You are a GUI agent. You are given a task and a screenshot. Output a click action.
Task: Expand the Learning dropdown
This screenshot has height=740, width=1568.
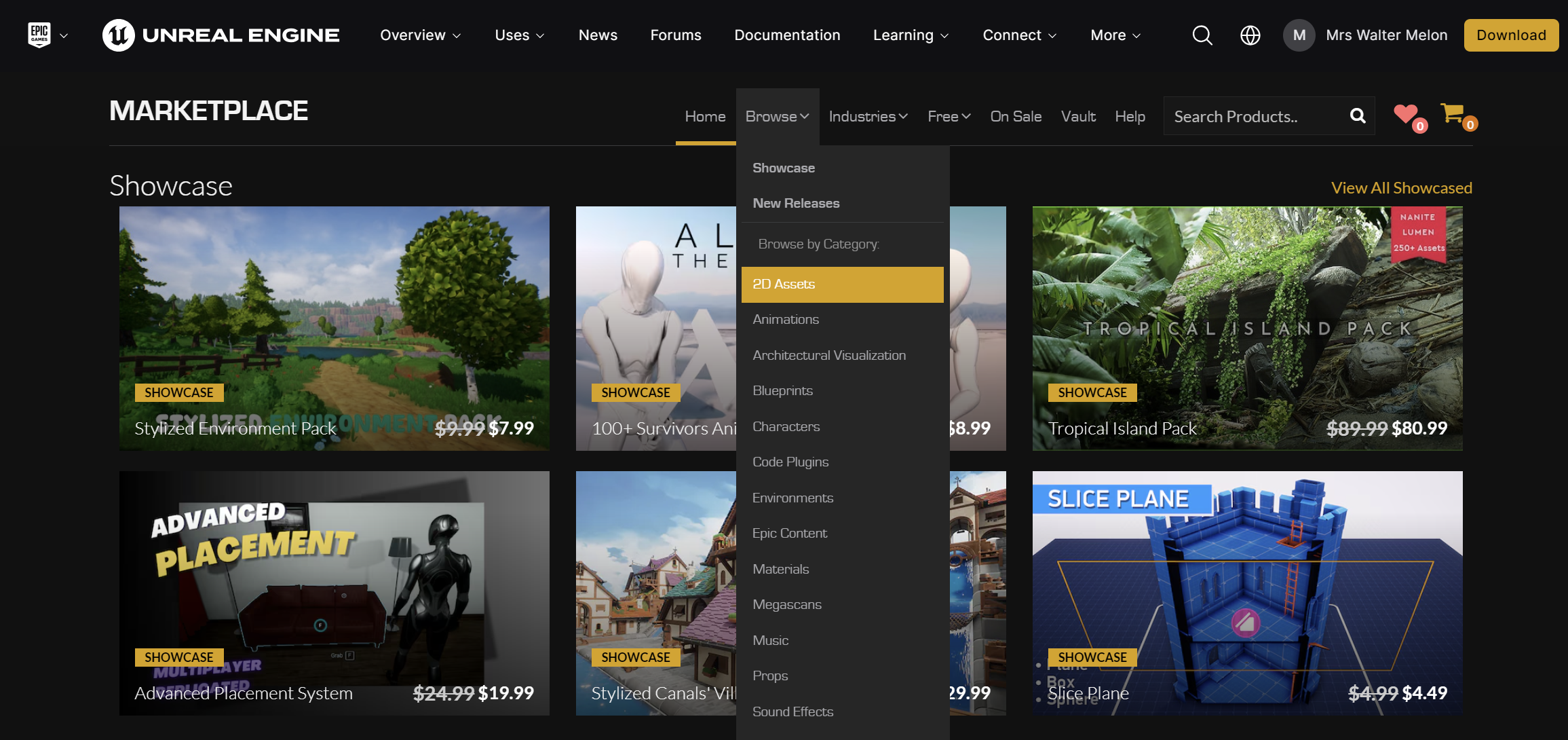click(x=911, y=35)
